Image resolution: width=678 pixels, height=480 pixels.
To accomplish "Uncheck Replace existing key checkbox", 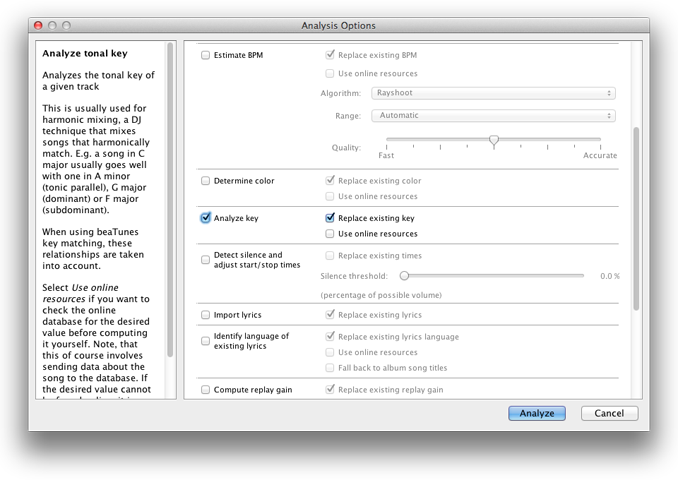I will [x=330, y=218].
